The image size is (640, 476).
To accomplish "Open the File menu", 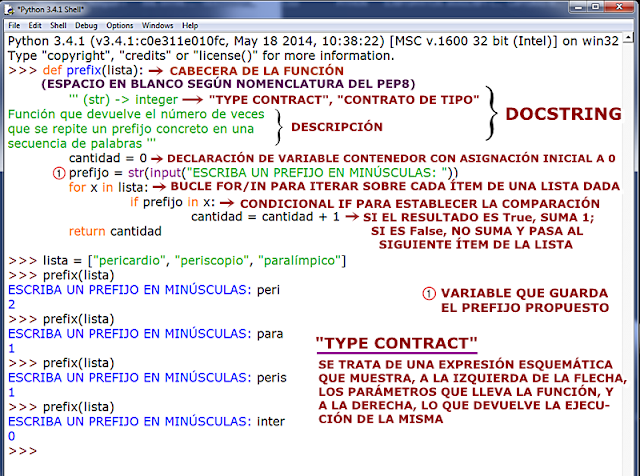I will pyautogui.click(x=14, y=25).
